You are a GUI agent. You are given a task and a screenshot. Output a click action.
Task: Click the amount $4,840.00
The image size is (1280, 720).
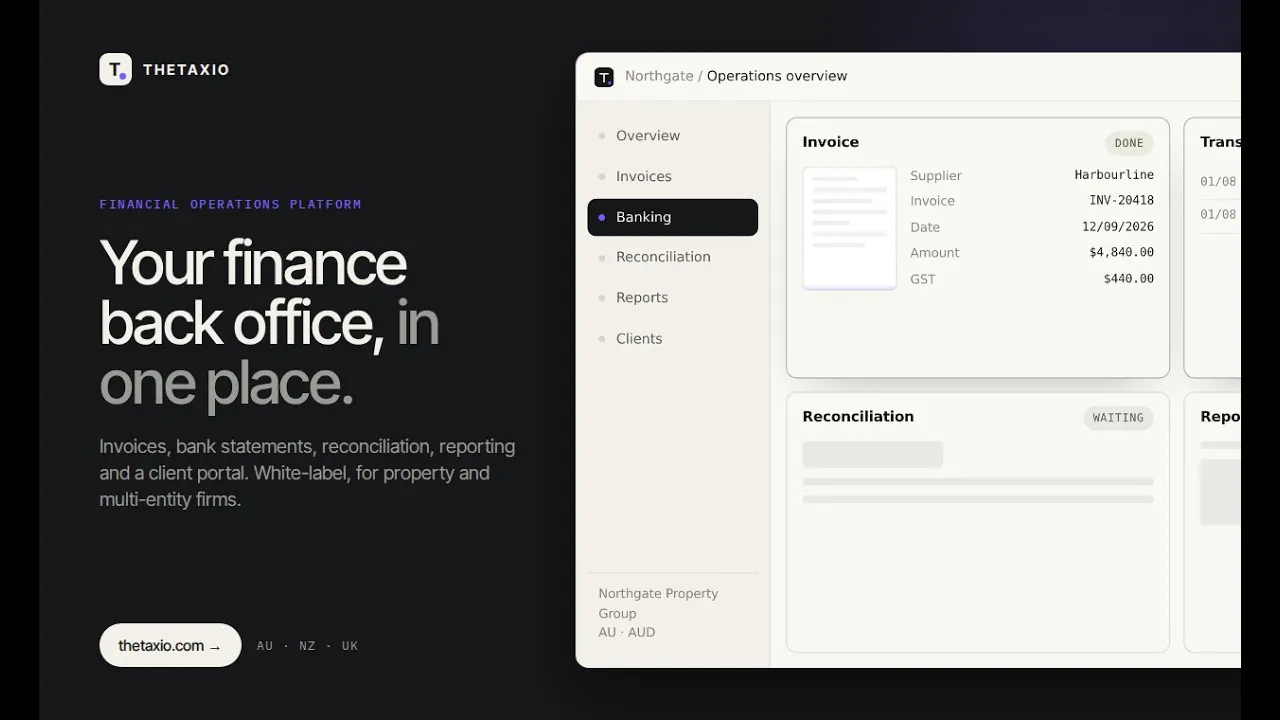point(1121,253)
